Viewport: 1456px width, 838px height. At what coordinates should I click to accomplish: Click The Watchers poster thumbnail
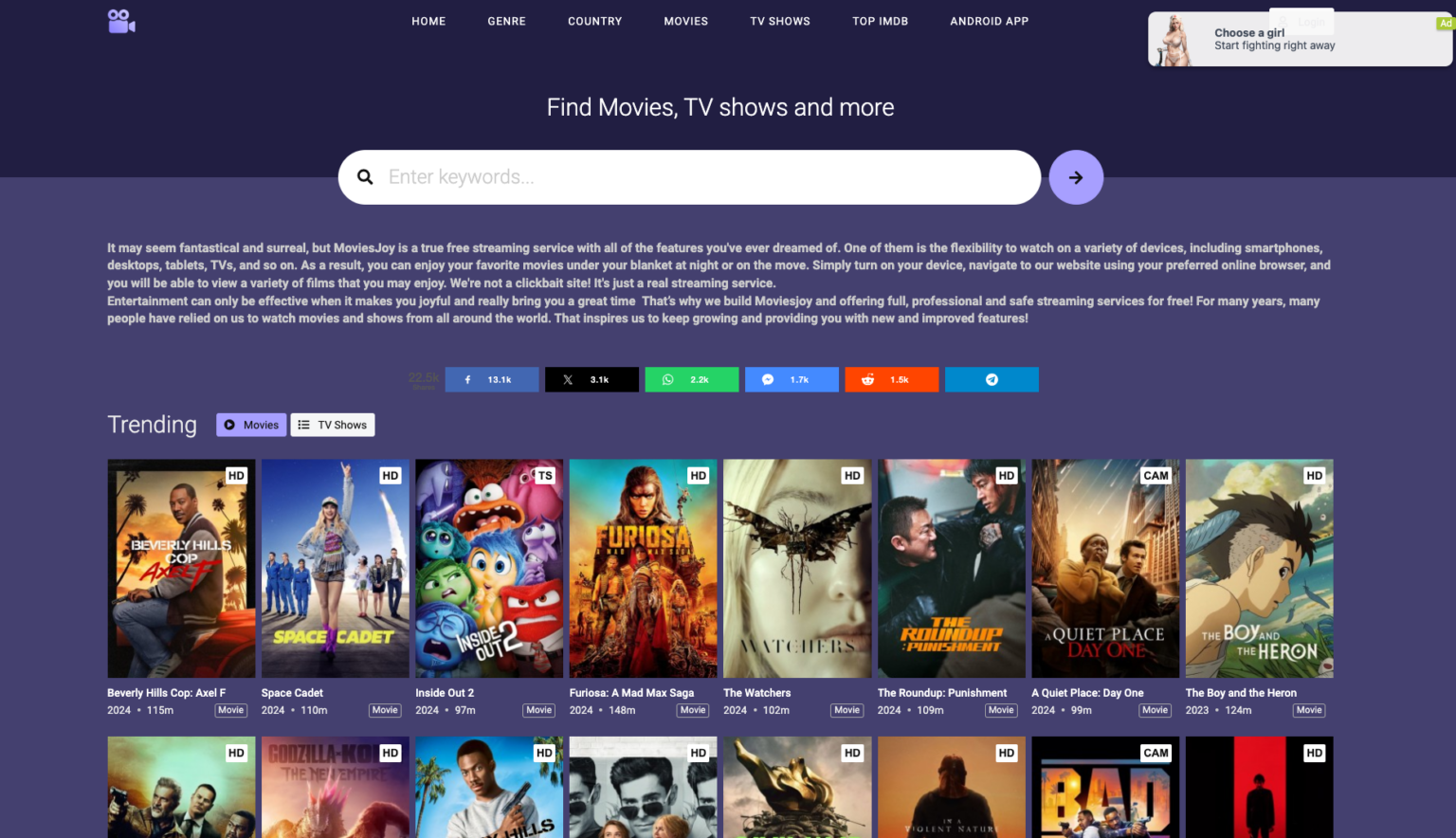pyautogui.click(x=797, y=569)
